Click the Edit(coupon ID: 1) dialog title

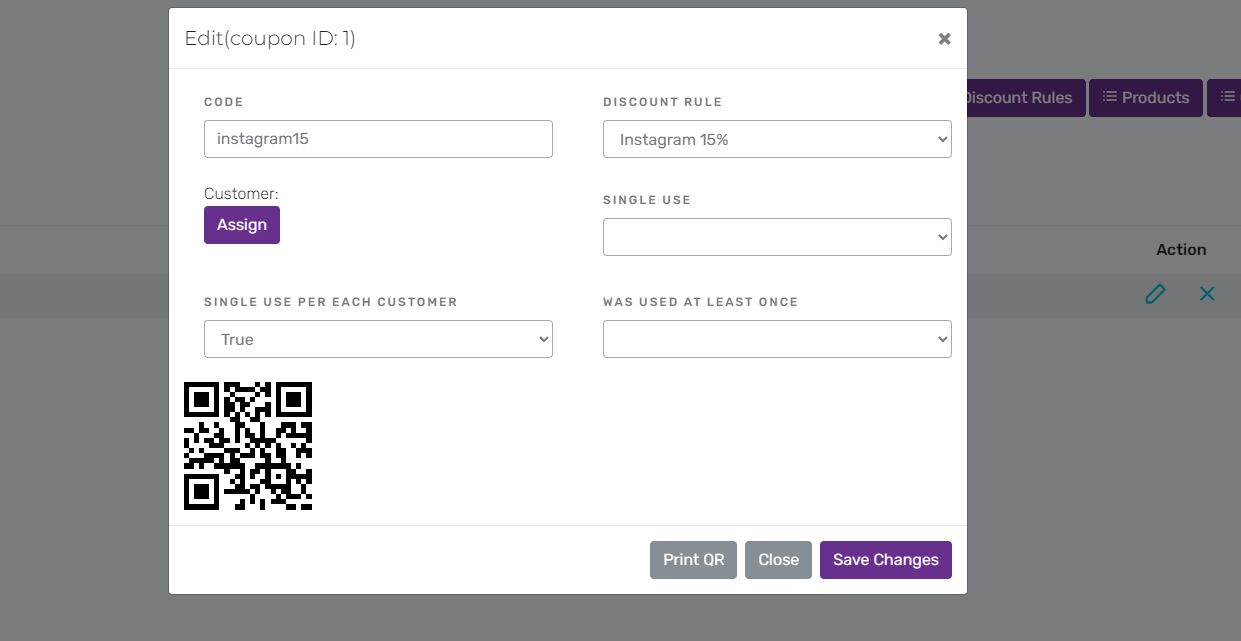pyautogui.click(x=270, y=39)
